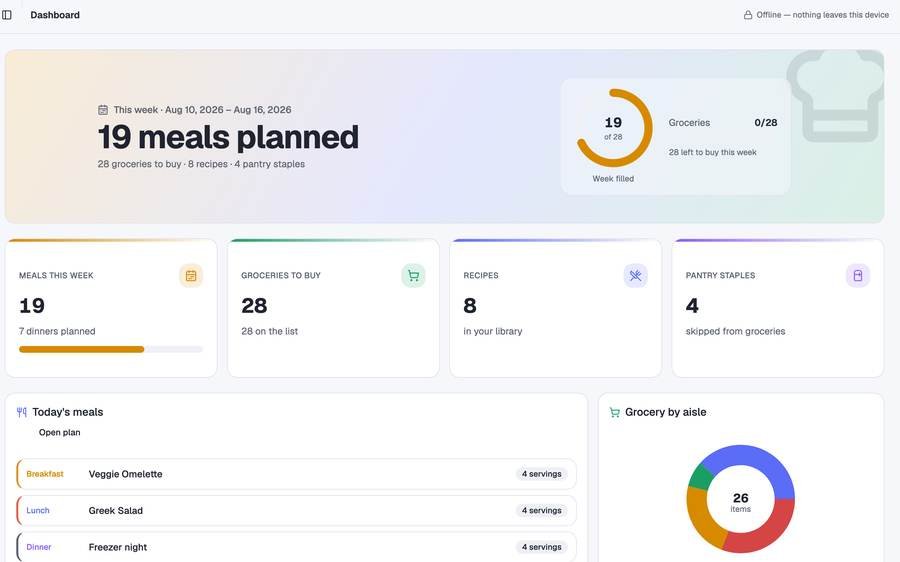Click the Dinner label
Image resolution: width=900 pixels, height=562 pixels.
point(39,547)
